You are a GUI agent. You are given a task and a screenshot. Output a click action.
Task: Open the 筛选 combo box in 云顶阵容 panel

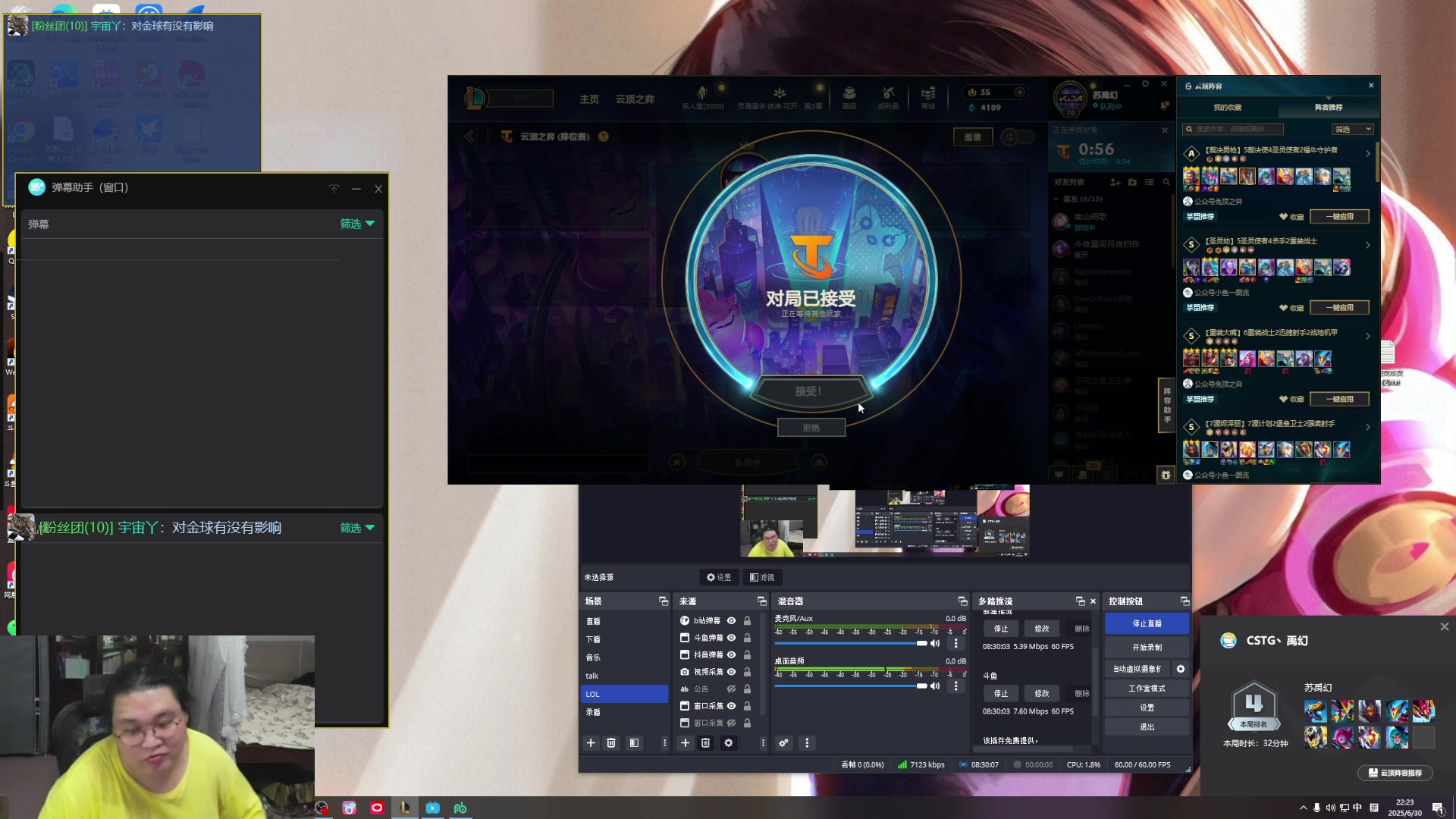pos(1353,129)
